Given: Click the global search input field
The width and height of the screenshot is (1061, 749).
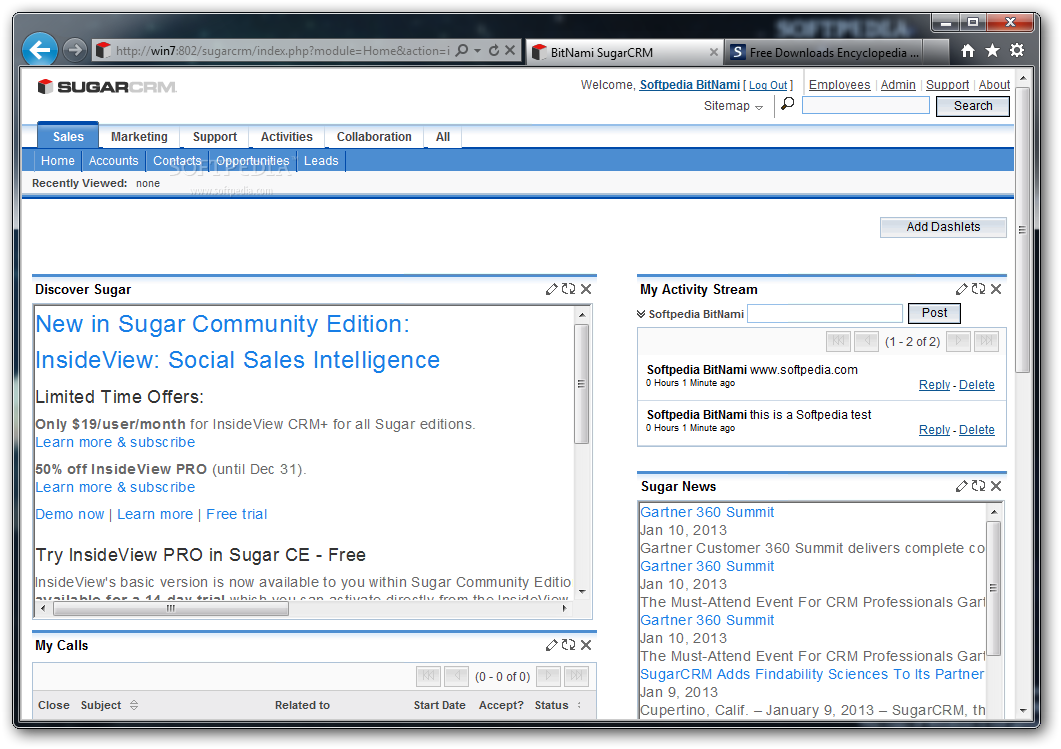Looking at the screenshot, I should coord(865,105).
